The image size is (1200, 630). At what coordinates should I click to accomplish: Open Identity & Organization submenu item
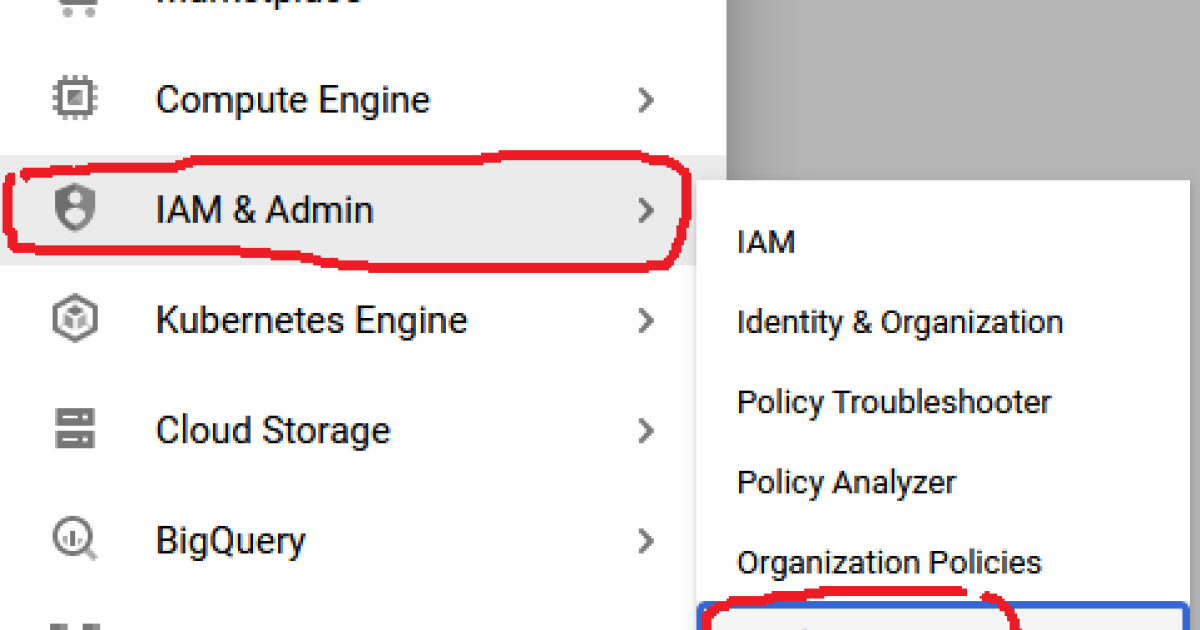tap(899, 322)
